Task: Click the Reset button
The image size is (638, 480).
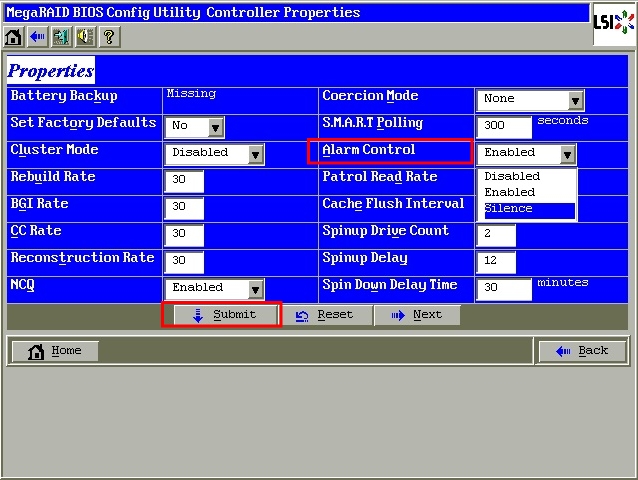Action: click(x=325, y=315)
